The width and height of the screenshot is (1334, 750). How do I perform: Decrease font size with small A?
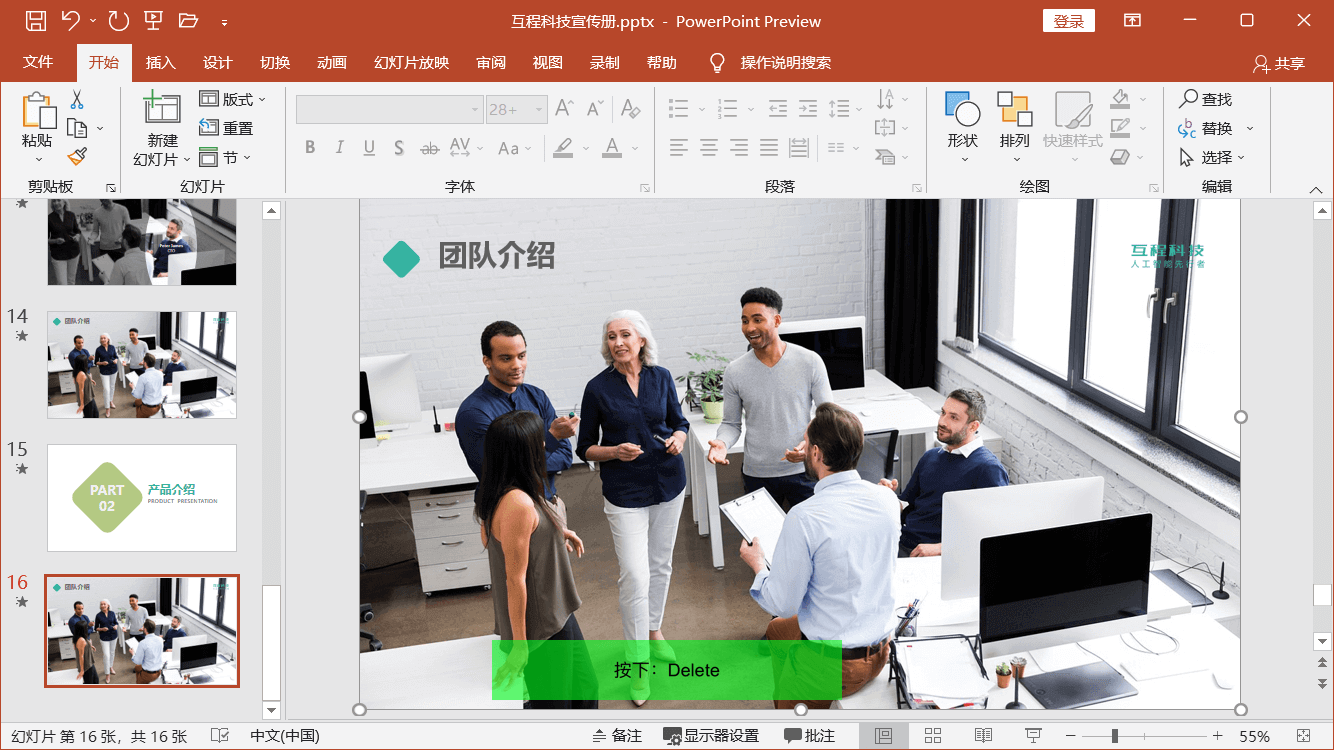(595, 108)
